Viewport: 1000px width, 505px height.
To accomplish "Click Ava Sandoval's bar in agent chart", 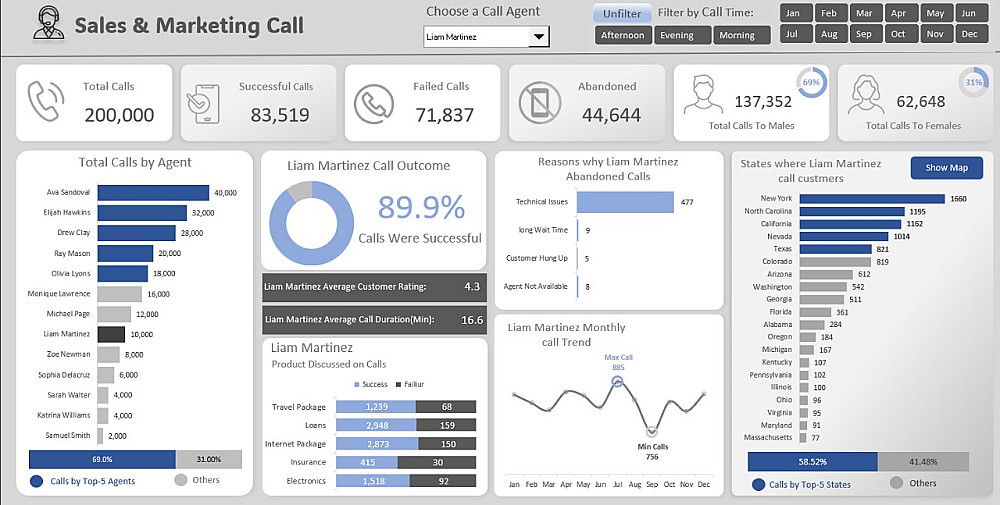I will click(153, 193).
